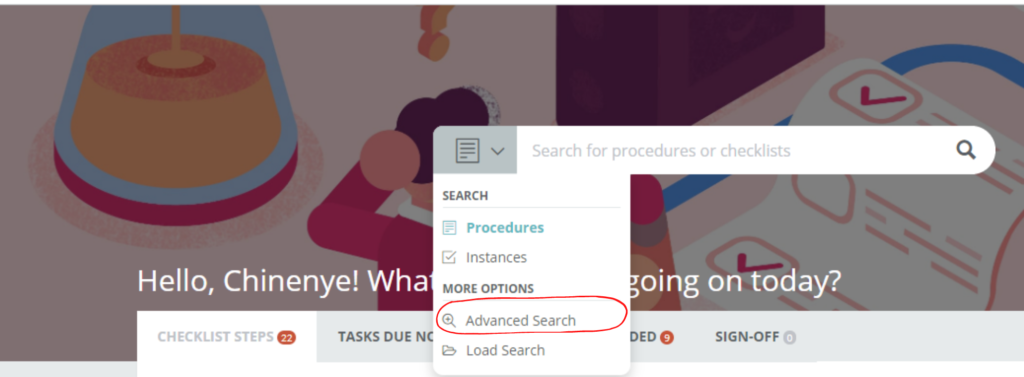Screen dimensions: 1024x377
Task: Collapse the search type dropdown chevron
Action: tap(498, 151)
